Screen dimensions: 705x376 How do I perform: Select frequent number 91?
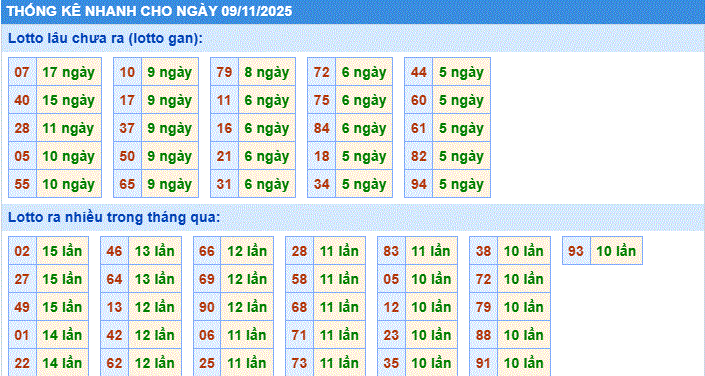pos(483,363)
